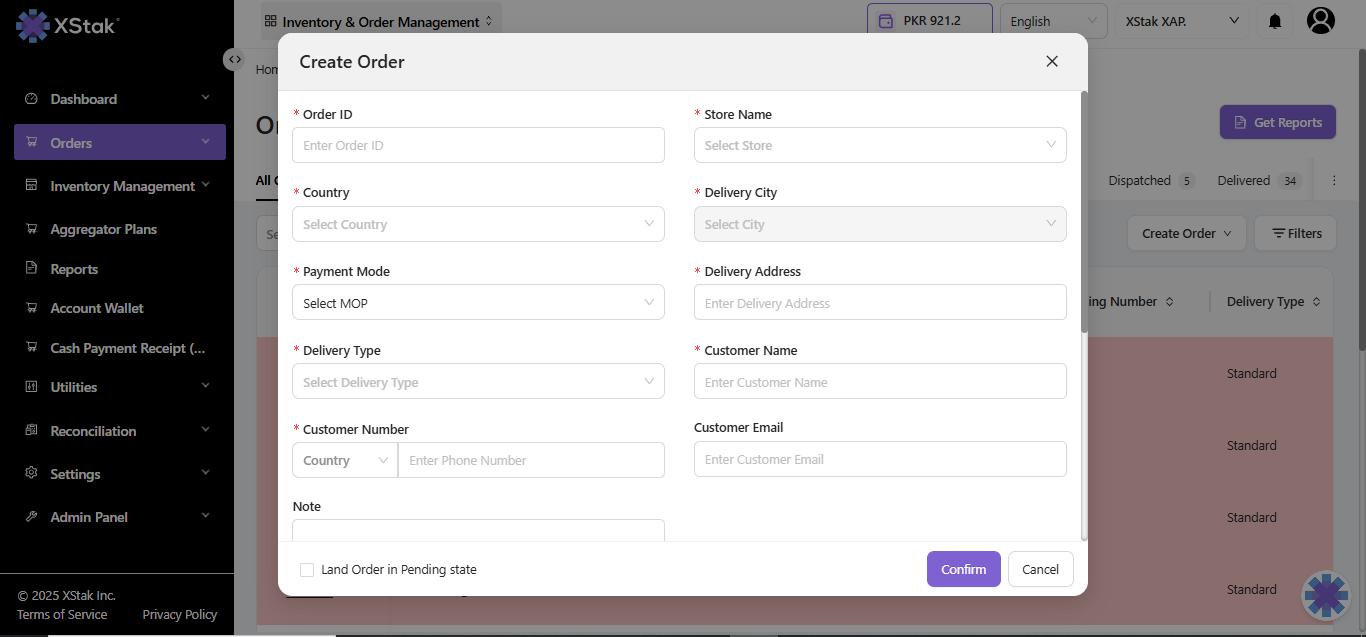The width and height of the screenshot is (1366, 637).
Task: Click the XStak logo in sidebar
Action: [67, 26]
